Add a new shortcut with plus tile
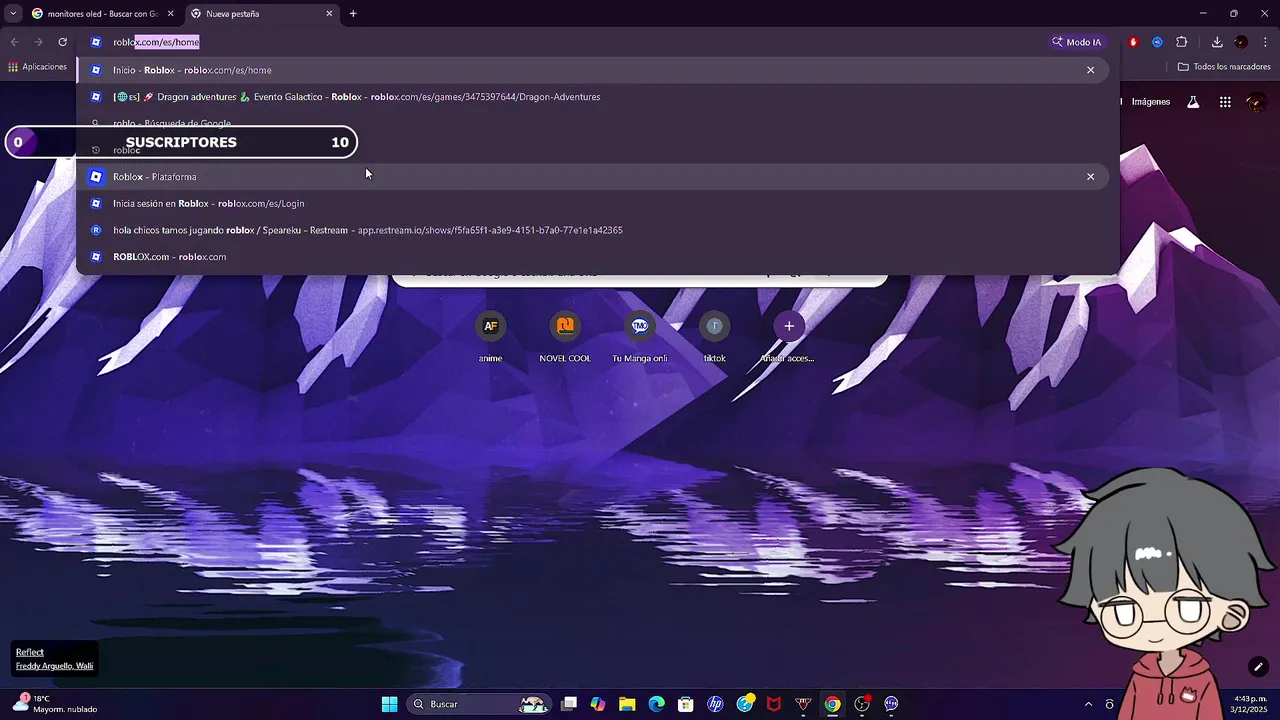 (788, 337)
